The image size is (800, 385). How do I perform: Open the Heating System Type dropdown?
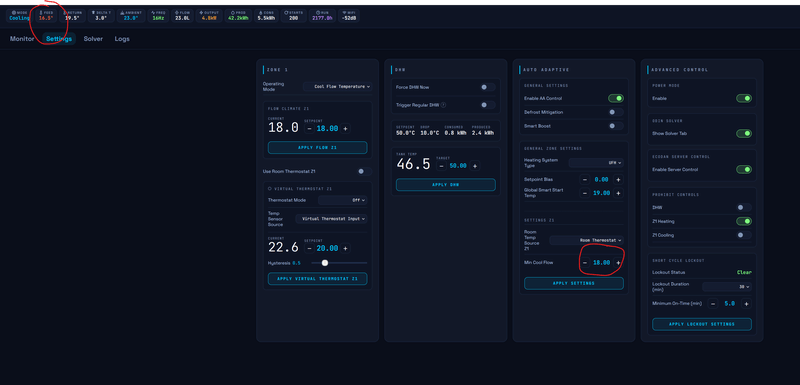(x=596, y=163)
